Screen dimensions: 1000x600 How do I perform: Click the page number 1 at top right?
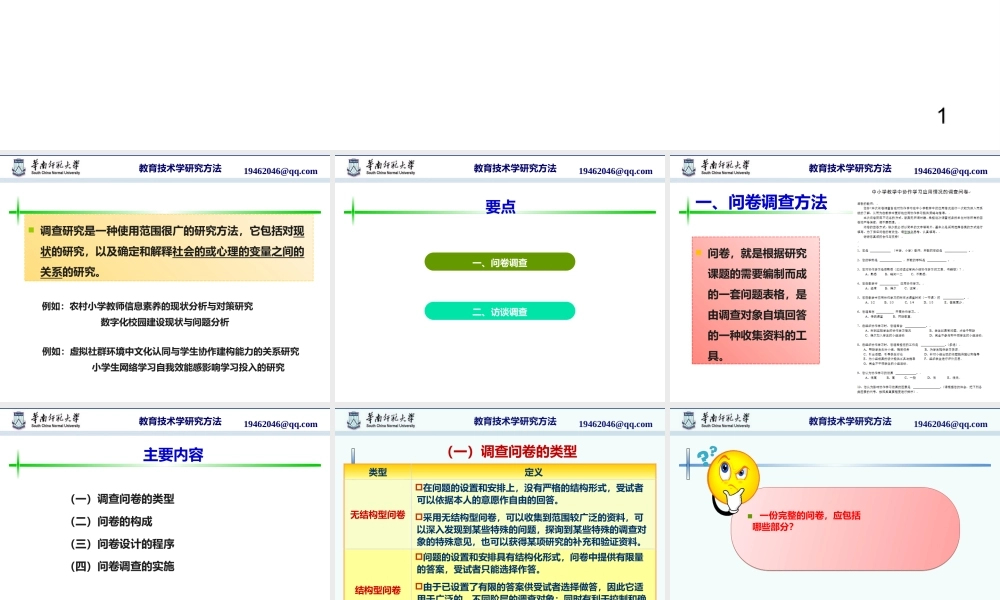pos(940,115)
